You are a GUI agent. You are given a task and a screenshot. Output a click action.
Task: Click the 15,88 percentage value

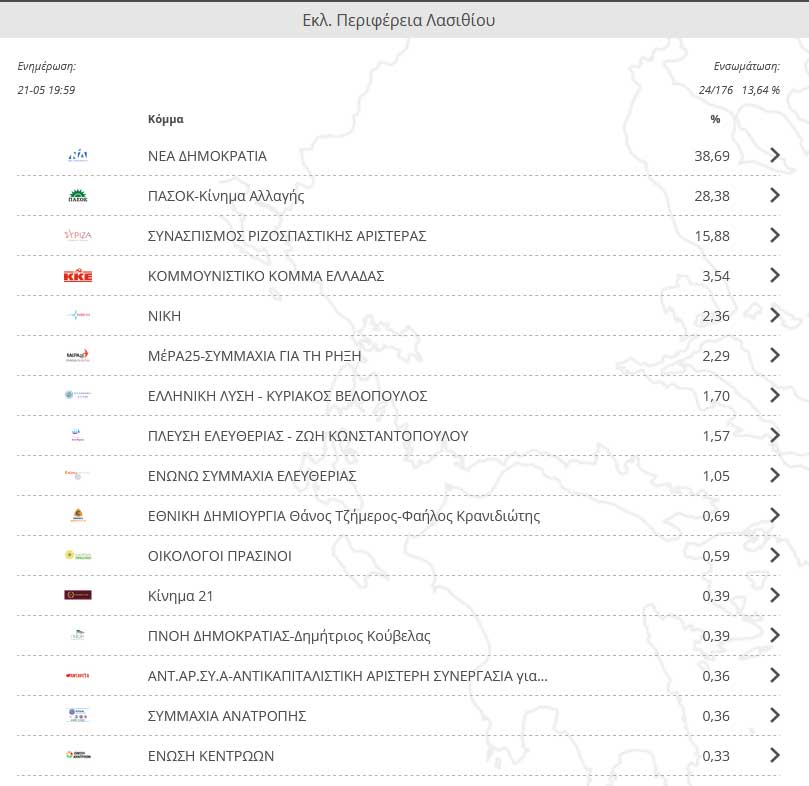[x=711, y=236]
